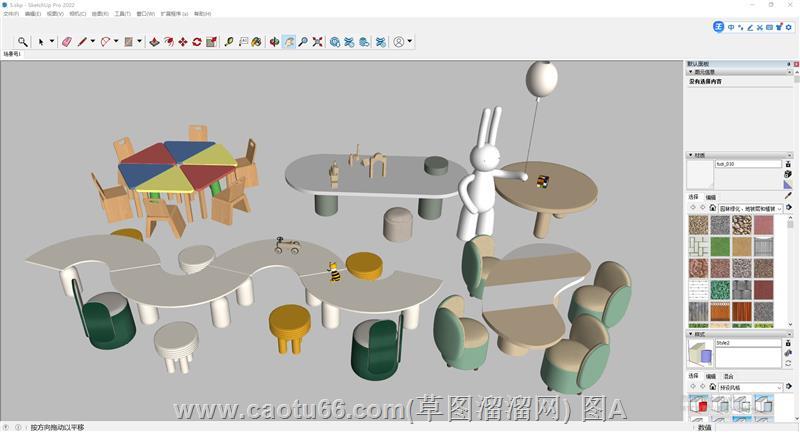The image size is (800, 432).
Task: Select the arrow Select tool
Action: (41, 42)
